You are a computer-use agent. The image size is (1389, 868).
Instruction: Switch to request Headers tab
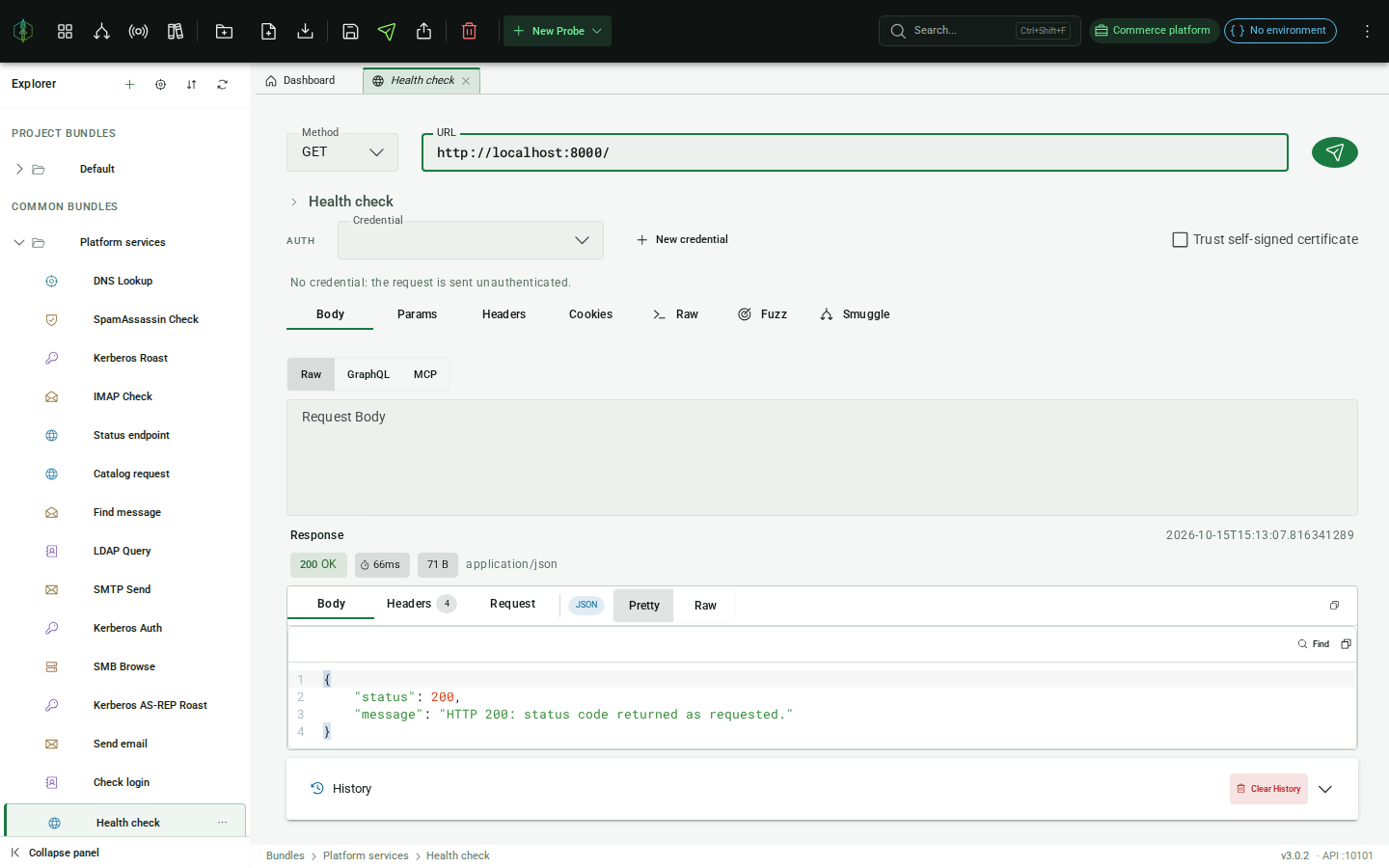tap(504, 314)
